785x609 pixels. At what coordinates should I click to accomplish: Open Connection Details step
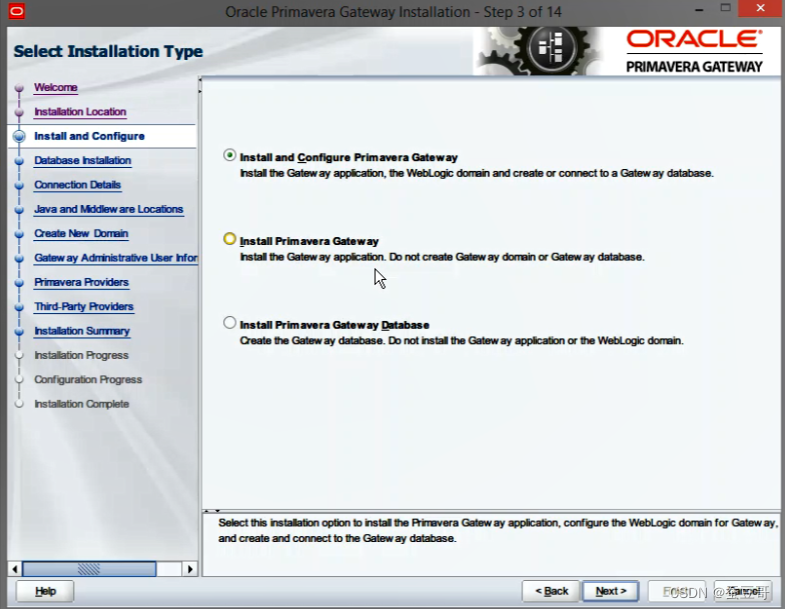tap(78, 185)
